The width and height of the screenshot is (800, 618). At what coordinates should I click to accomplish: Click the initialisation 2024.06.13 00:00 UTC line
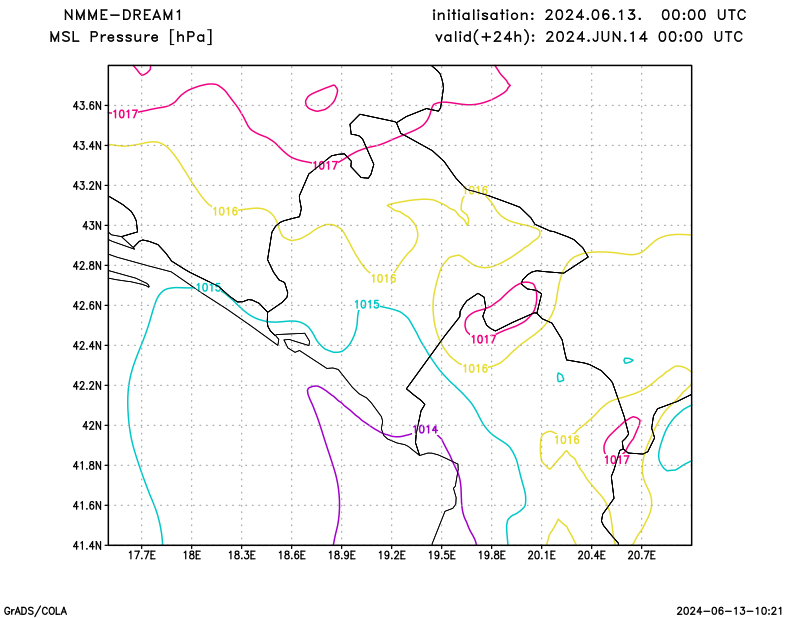pos(589,15)
